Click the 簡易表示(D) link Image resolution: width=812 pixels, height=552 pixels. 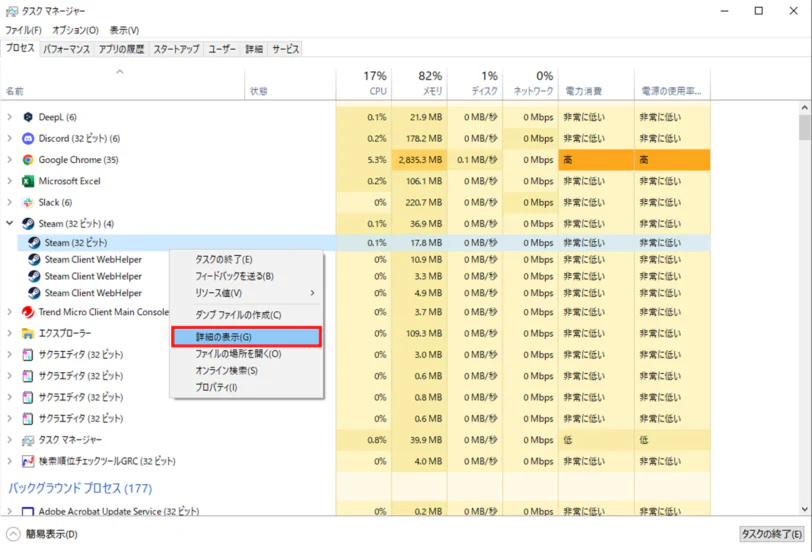point(52,534)
